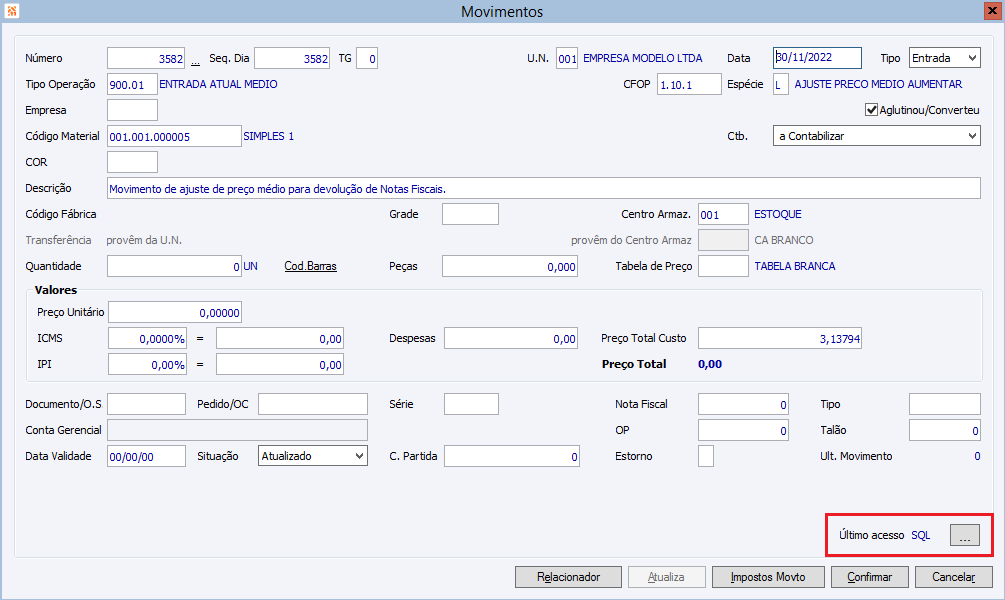
Task: Click the Tipo Operação field 900.01
Action: pyautogui.click(x=132, y=84)
